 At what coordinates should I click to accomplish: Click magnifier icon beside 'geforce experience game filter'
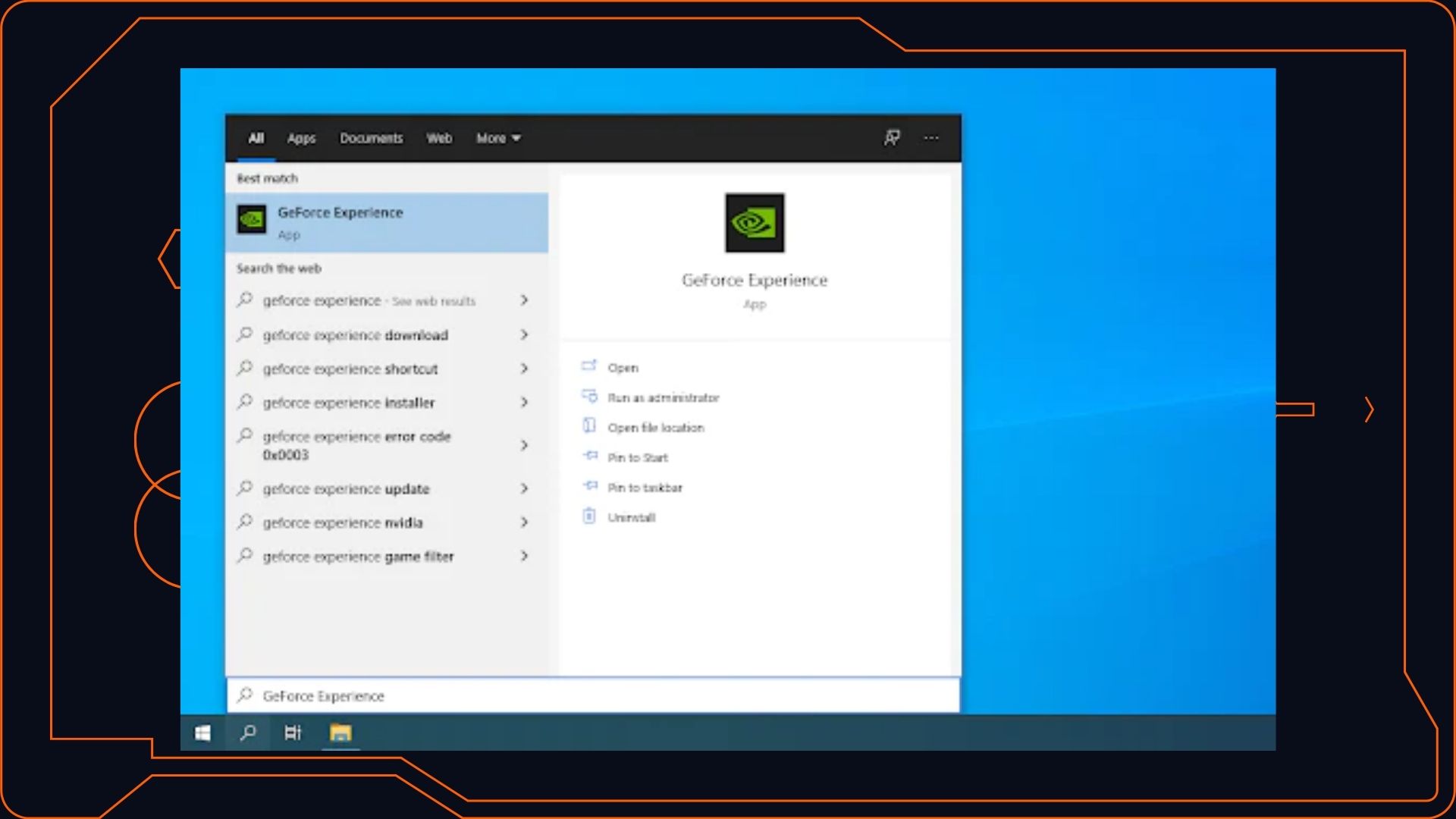244,555
